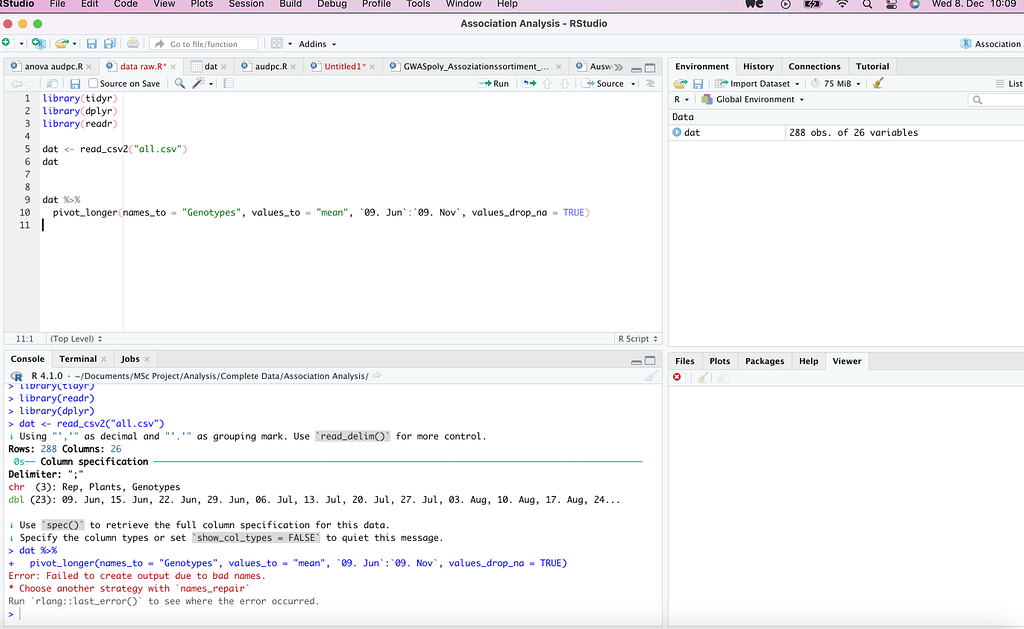Click the Compile Report notebook icon

point(229,84)
